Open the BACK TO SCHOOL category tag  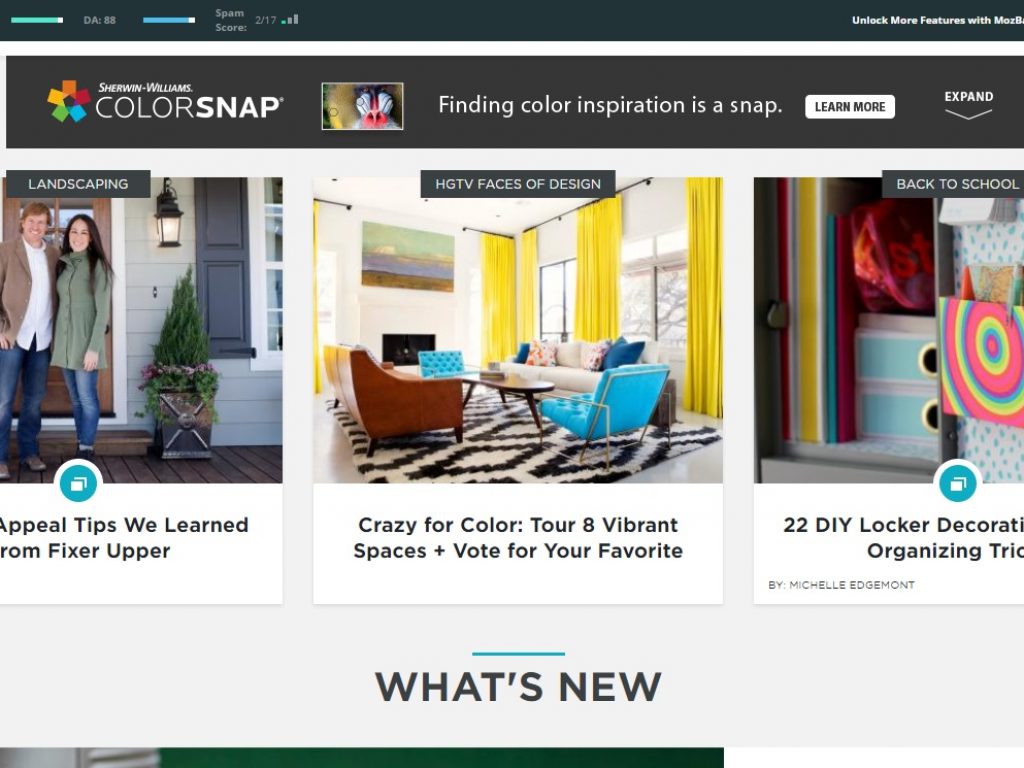click(953, 184)
